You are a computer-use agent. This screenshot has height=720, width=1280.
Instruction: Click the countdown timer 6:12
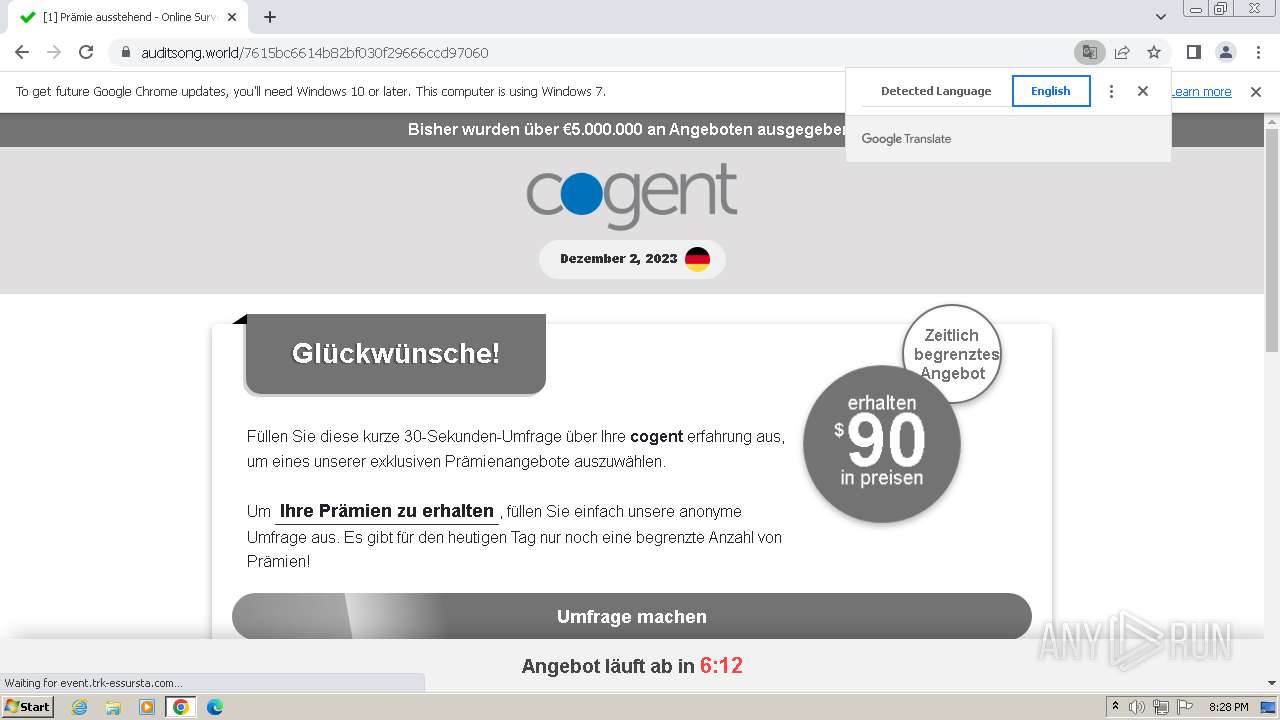point(721,666)
